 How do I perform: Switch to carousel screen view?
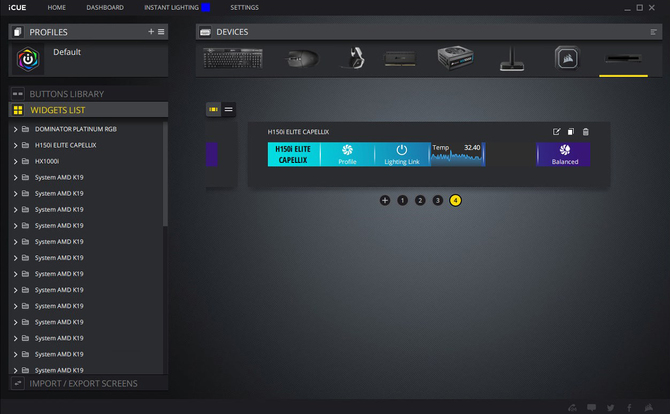[x=213, y=110]
